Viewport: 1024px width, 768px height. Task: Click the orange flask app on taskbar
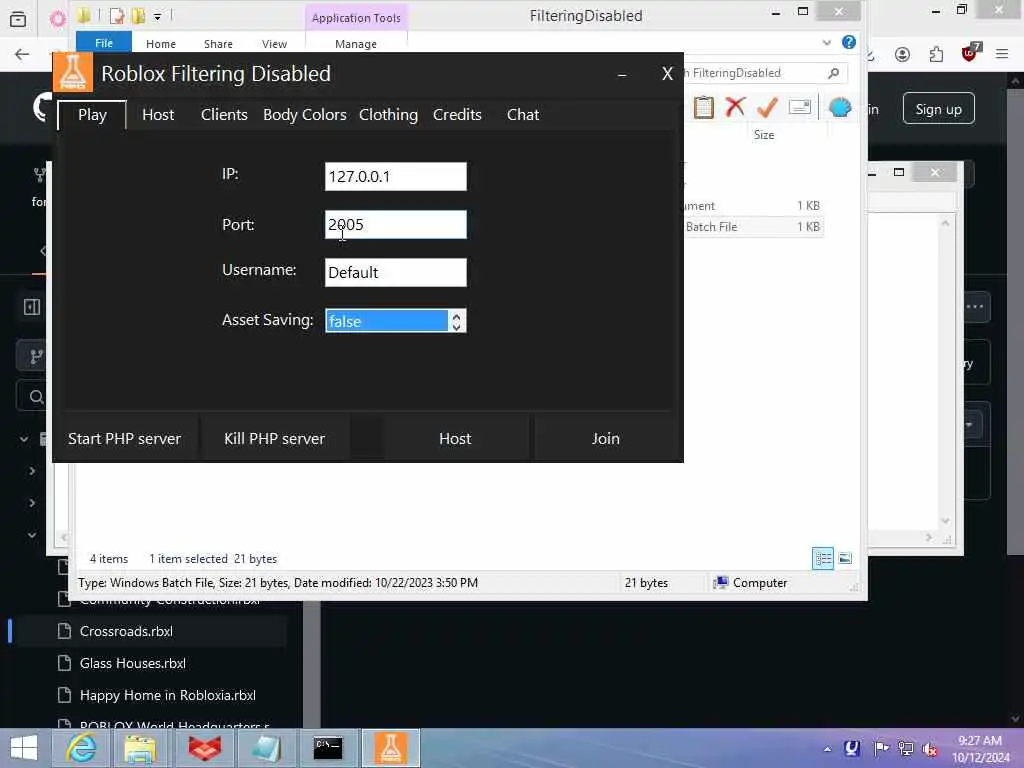click(x=391, y=748)
